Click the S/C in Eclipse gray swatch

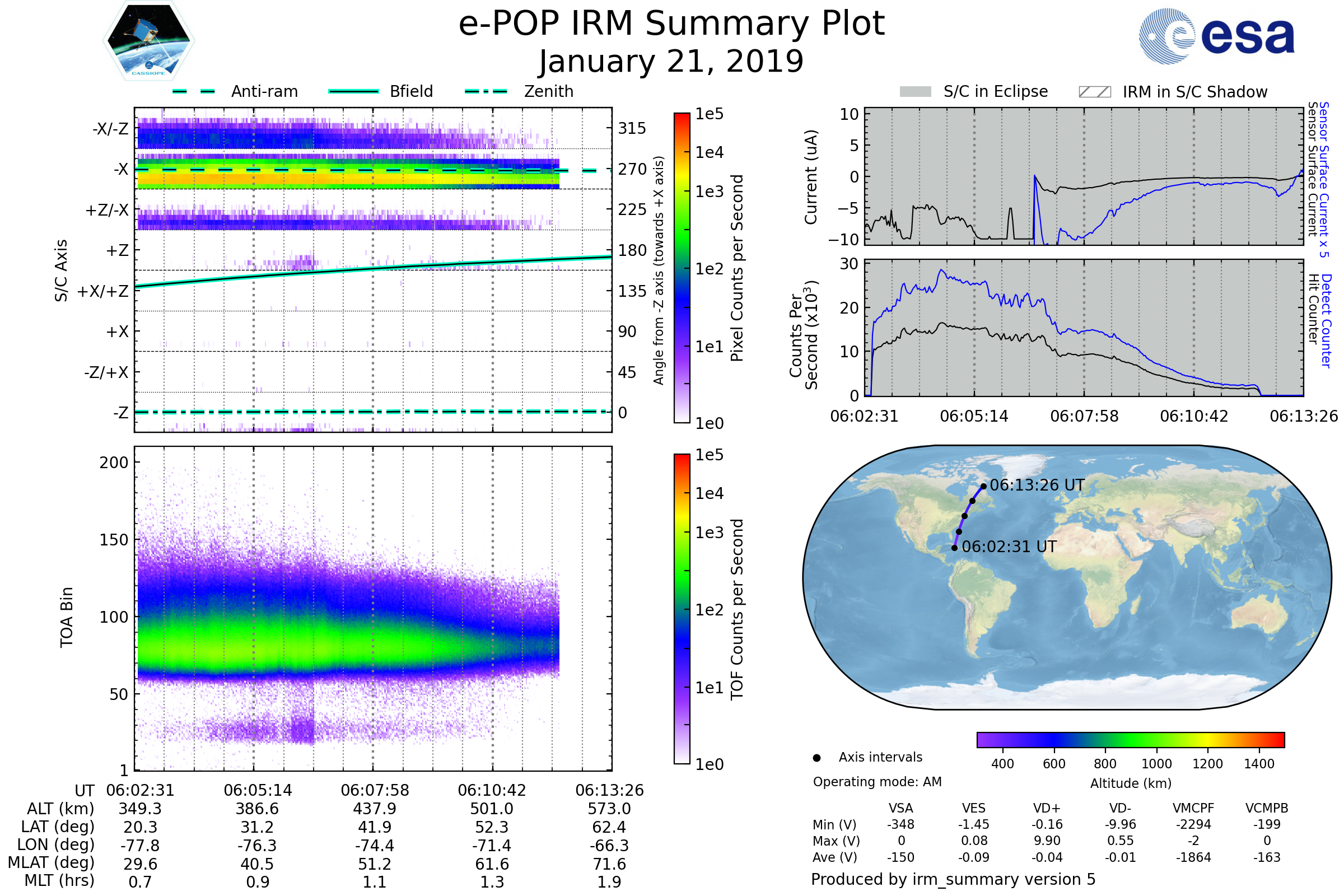[916, 92]
